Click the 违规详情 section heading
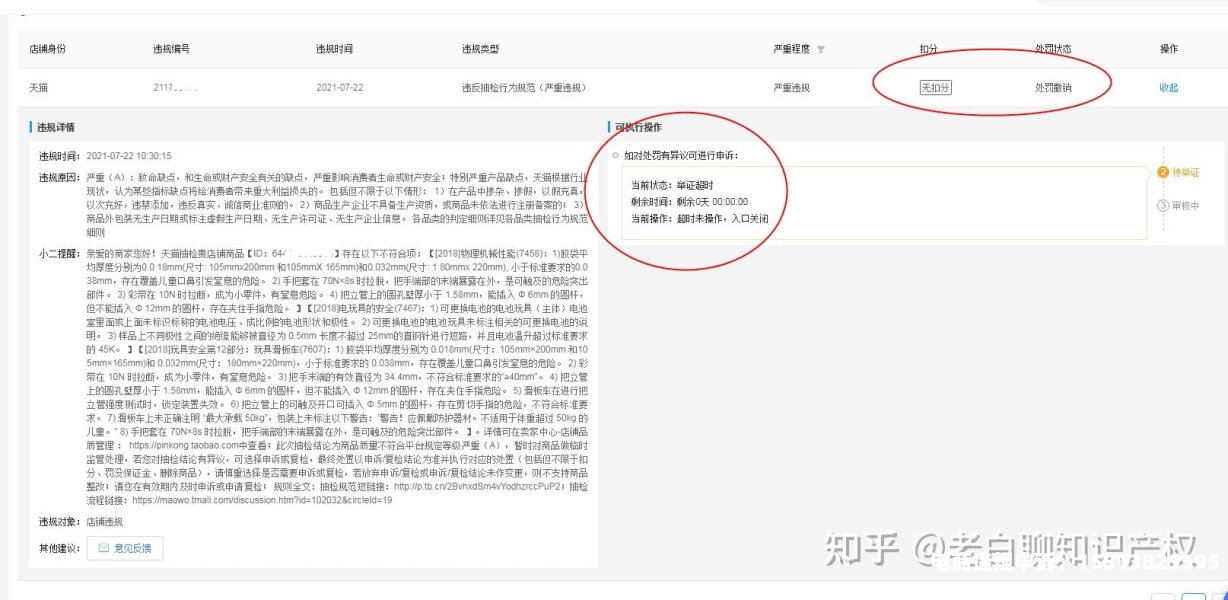This screenshot has height=600, width=1228. click(55, 127)
